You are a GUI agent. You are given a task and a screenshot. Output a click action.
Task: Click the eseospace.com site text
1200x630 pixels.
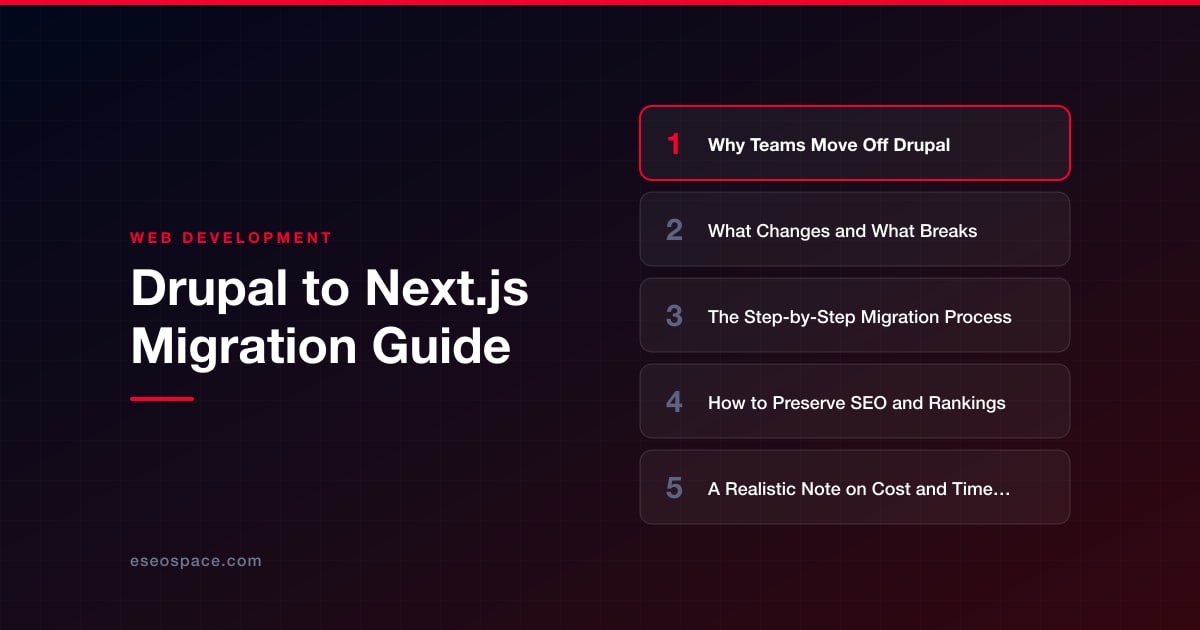(196, 561)
